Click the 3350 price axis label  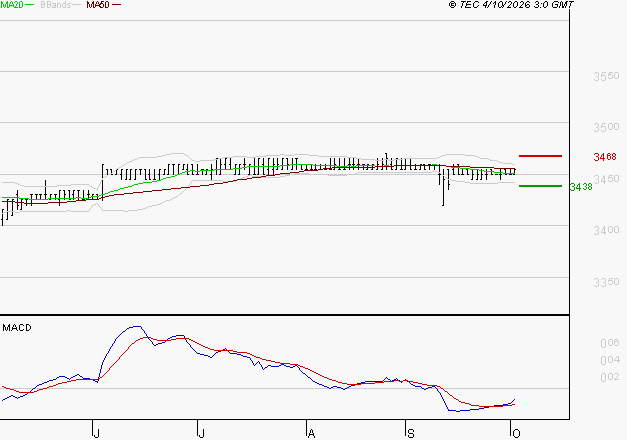[x=606, y=282]
